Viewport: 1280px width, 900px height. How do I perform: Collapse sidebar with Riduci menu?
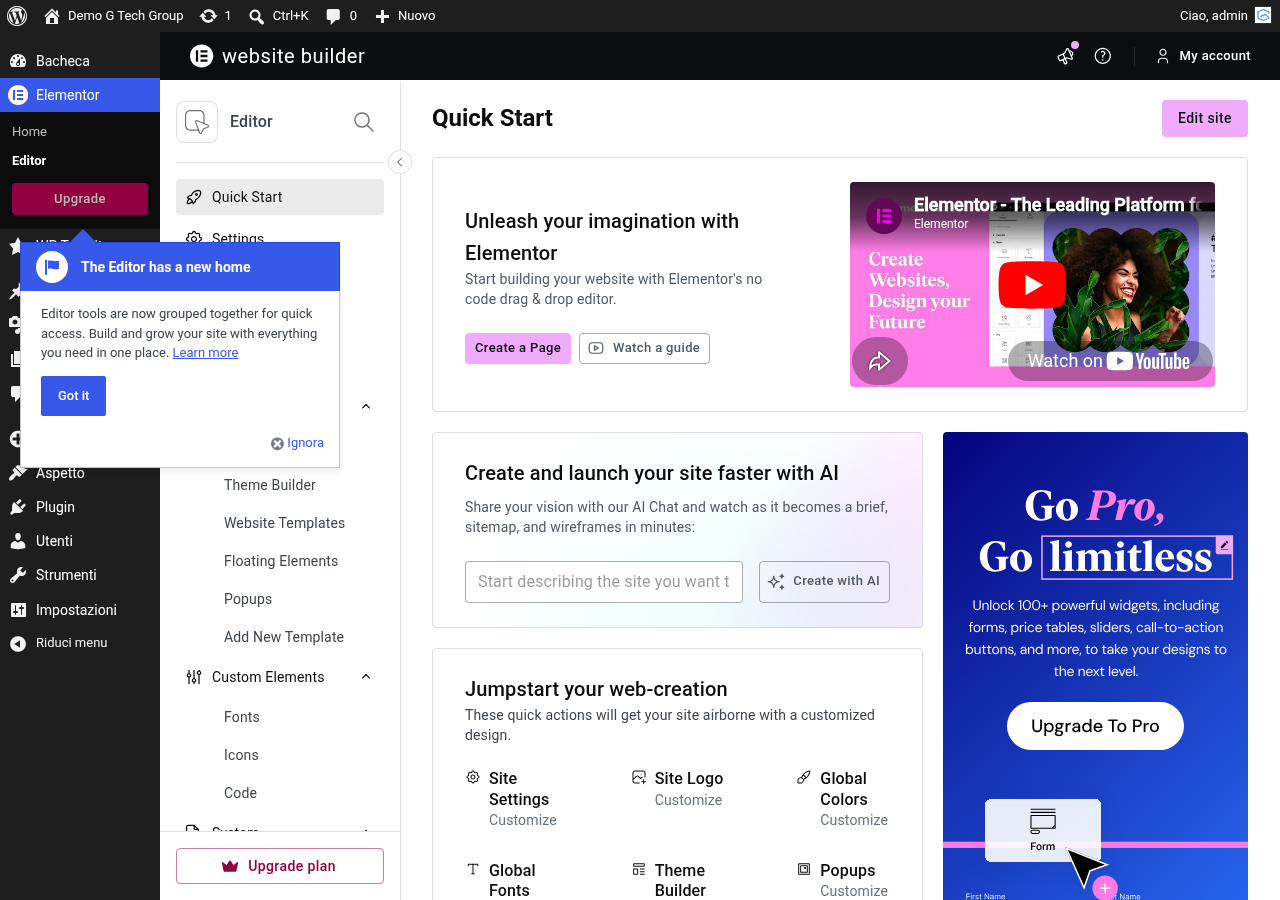(80, 643)
